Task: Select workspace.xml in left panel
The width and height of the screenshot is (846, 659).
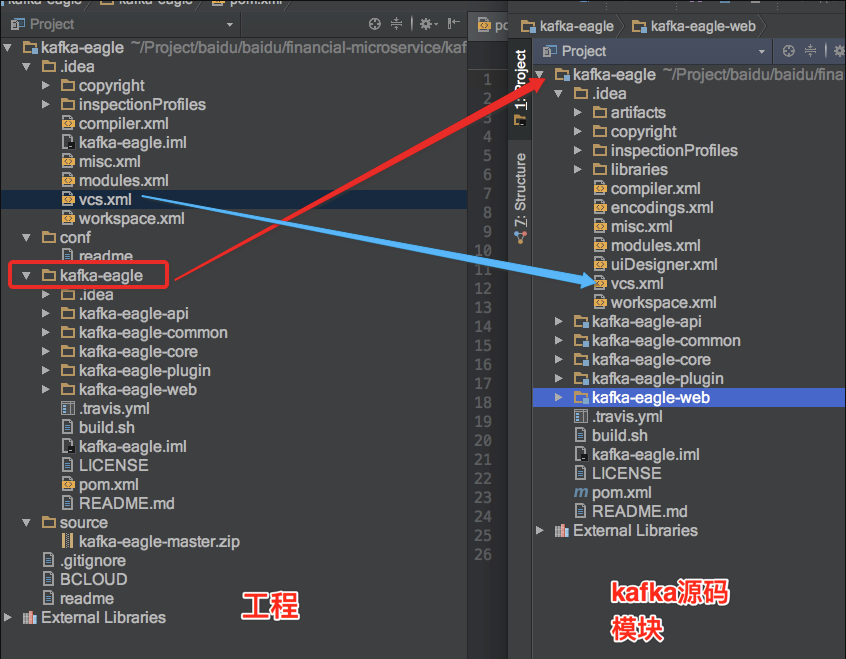Action: pos(123,219)
